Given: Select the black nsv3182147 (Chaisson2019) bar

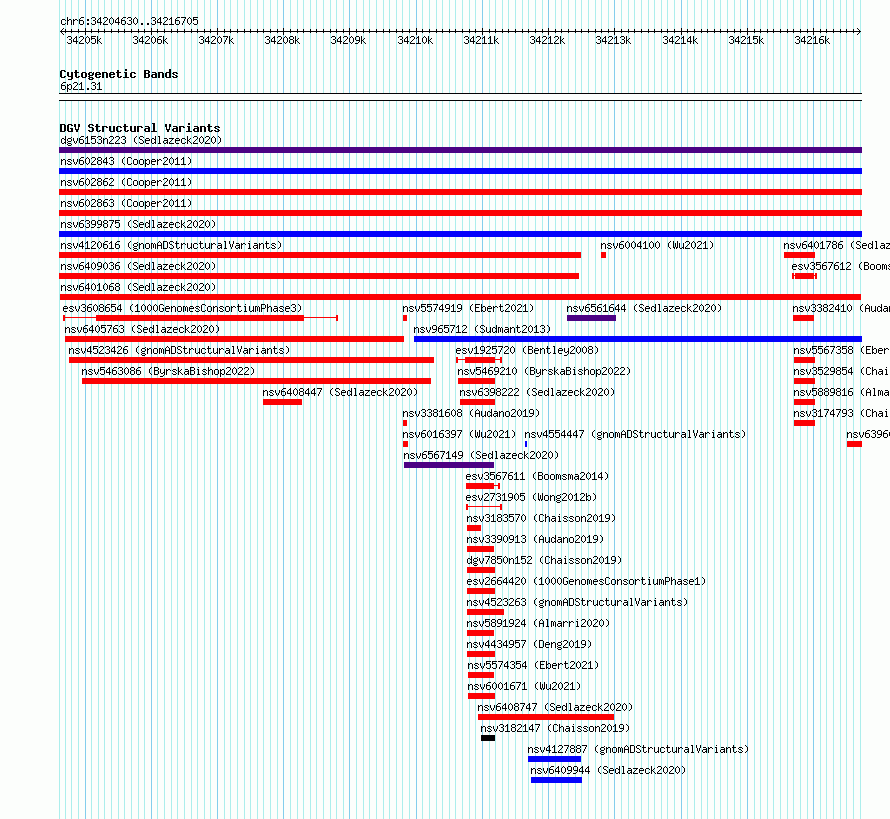Looking at the screenshot, I should click(488, 738).
